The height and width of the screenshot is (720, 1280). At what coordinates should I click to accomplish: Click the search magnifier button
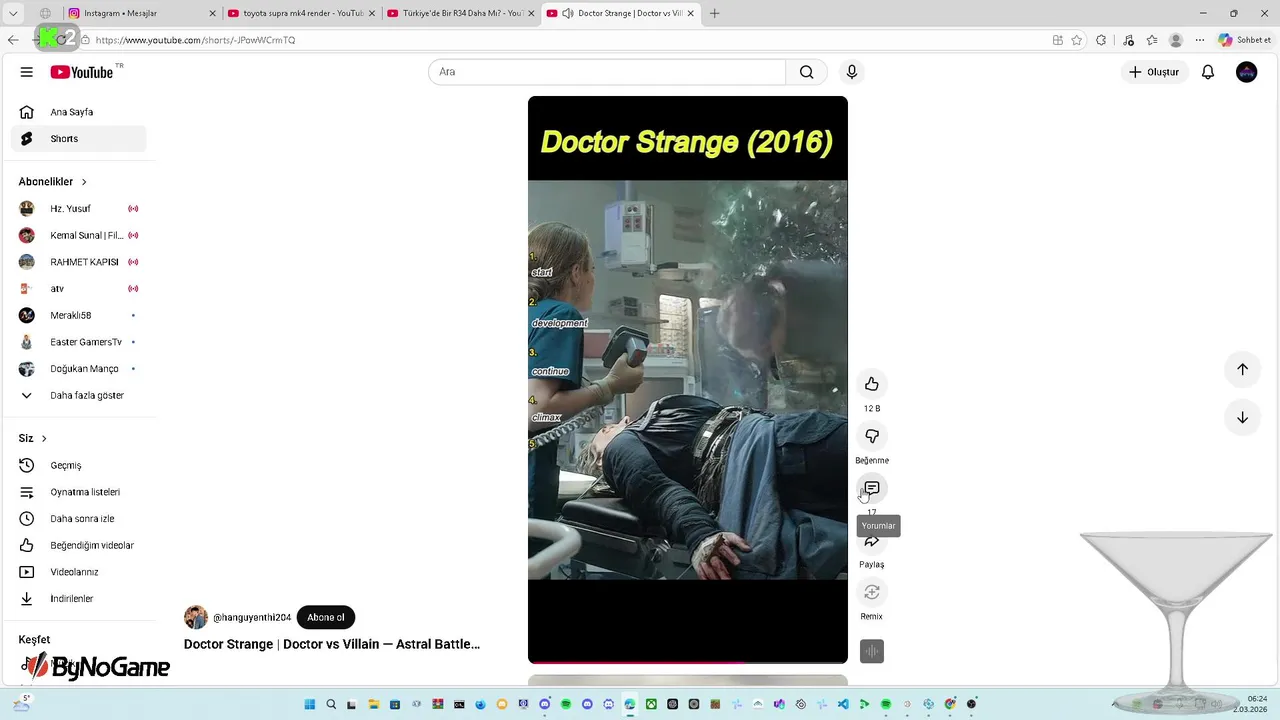(806, 72)
